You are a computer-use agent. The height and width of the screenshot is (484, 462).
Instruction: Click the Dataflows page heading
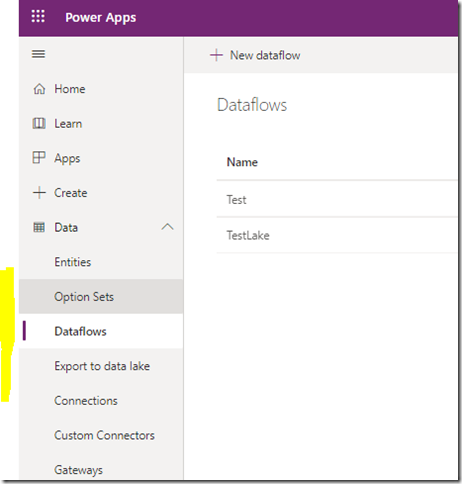[252, 105]
